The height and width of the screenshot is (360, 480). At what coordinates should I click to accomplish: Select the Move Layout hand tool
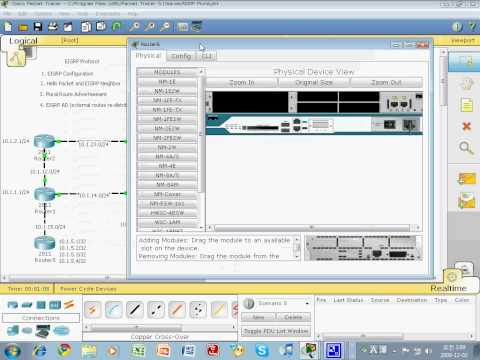(467, 83)
